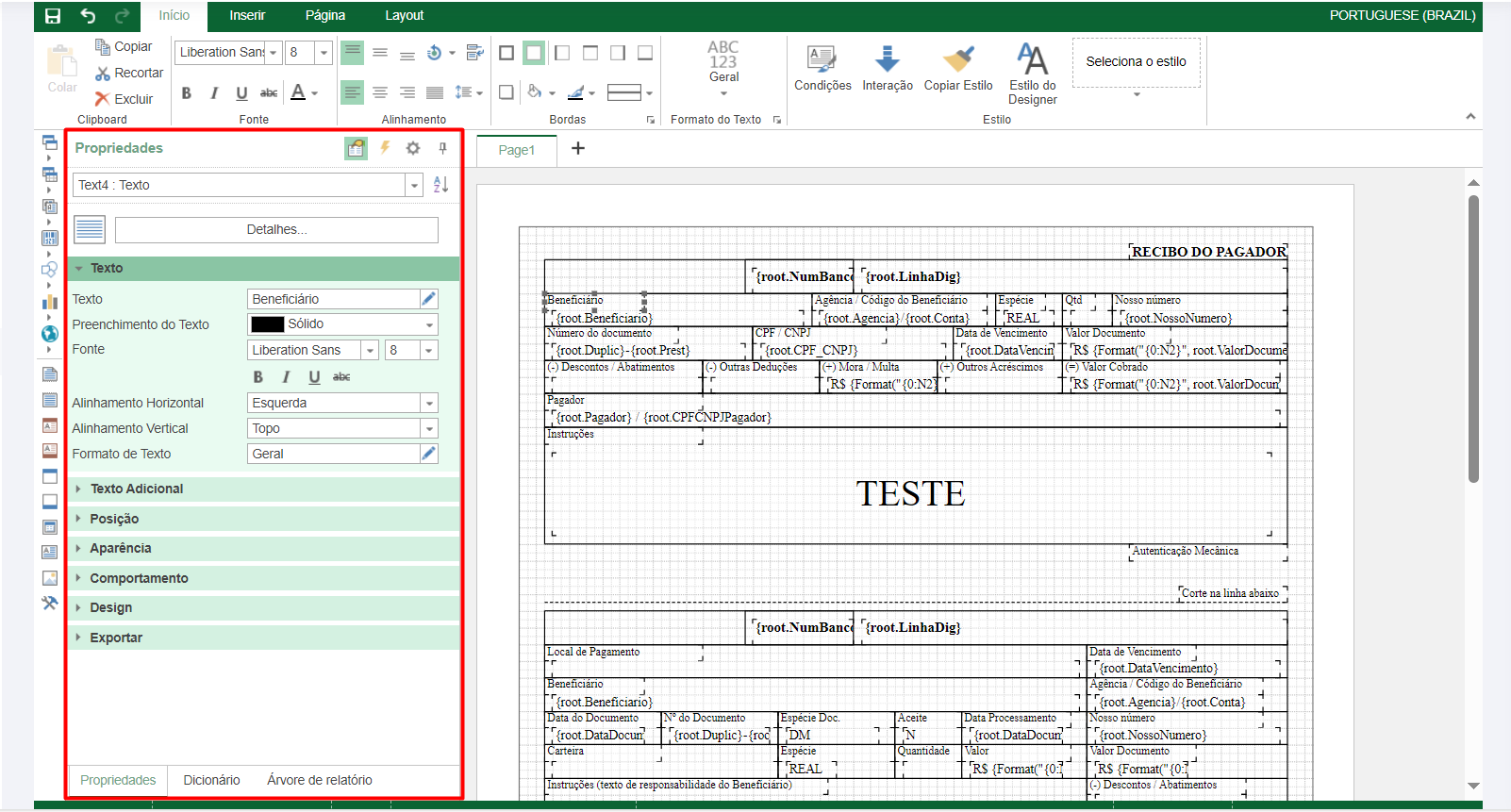Open the Text4 component selector dropdown
The width and height of the screenshot is (1511, 812).
tap(414, 186)
